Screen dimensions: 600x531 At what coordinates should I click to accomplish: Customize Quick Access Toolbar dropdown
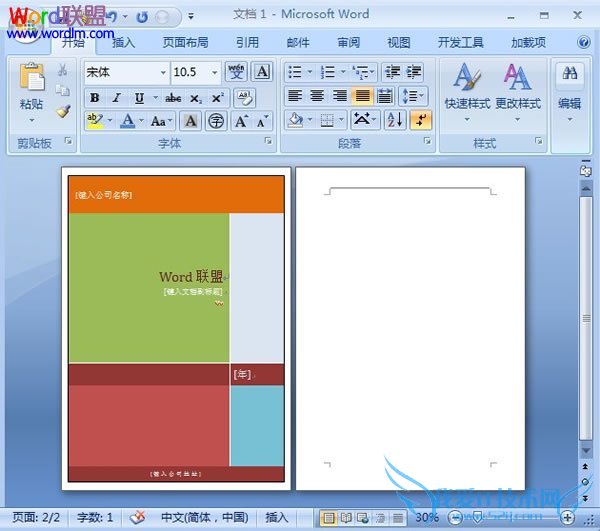191,16
